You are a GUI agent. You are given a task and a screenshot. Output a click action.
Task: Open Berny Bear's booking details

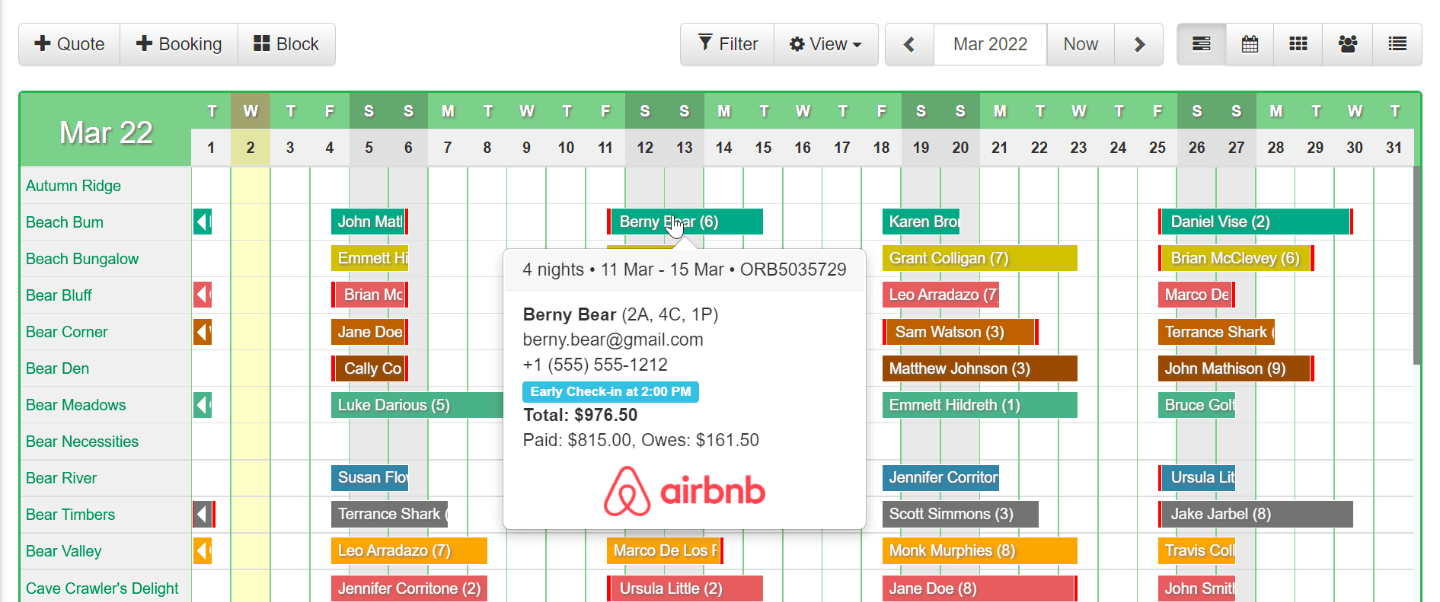pyautogui.click(x=684, y=221)
